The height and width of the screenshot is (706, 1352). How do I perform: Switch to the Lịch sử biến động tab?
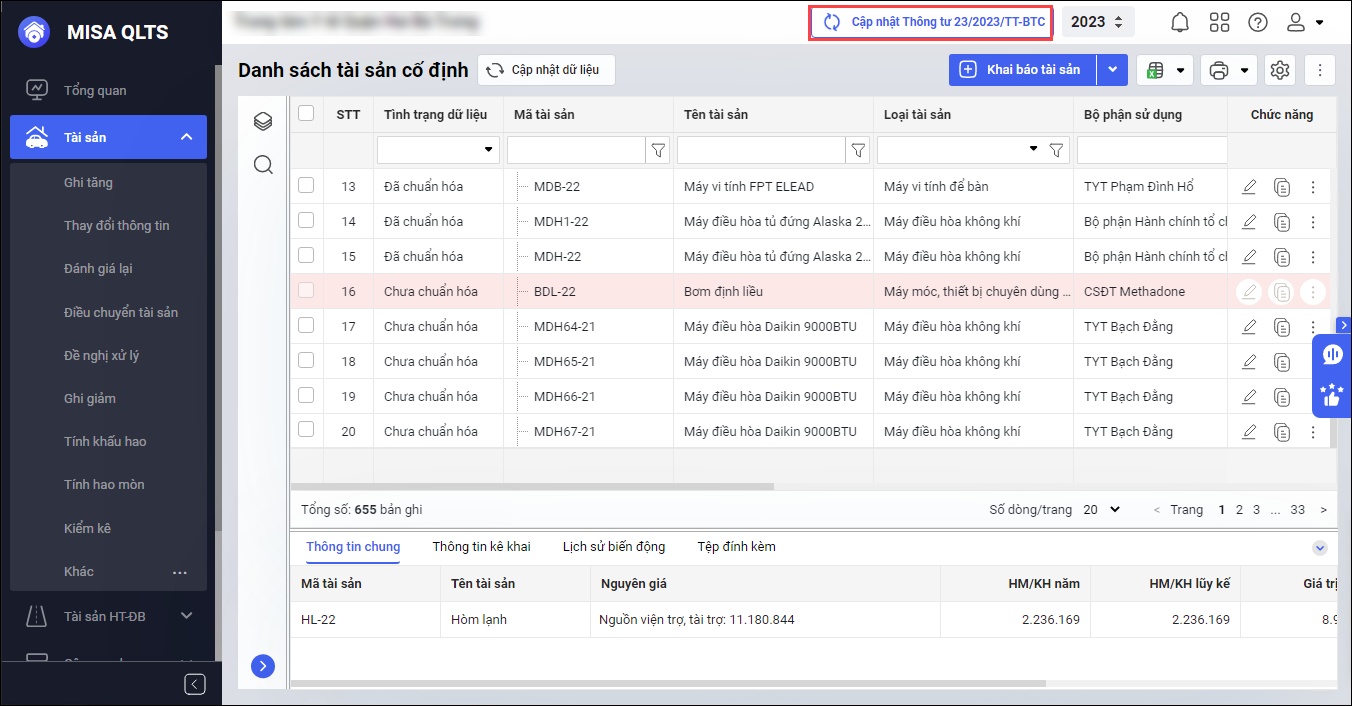point(614,547)
